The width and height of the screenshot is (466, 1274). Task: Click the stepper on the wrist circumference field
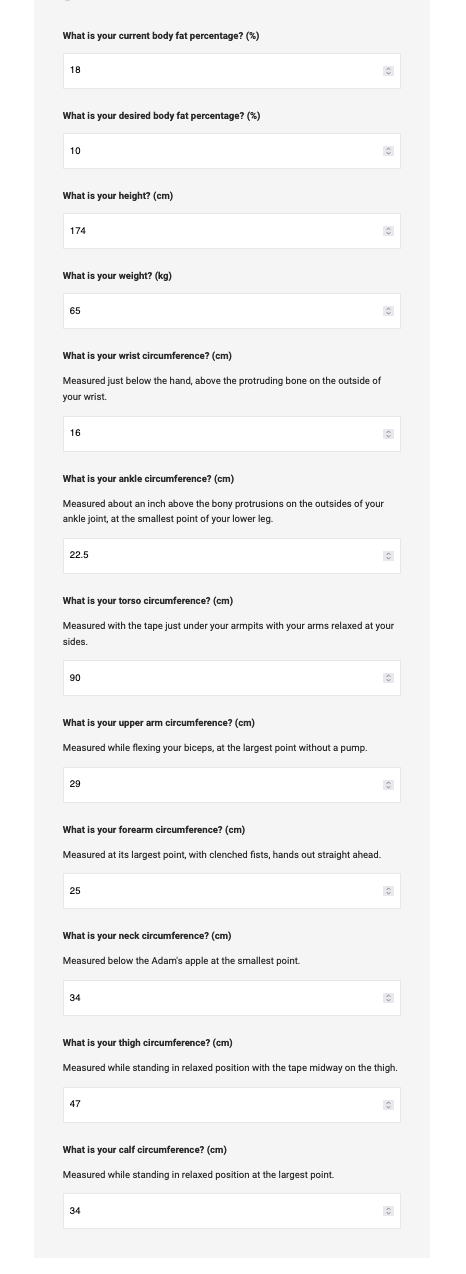click(388, 434)
